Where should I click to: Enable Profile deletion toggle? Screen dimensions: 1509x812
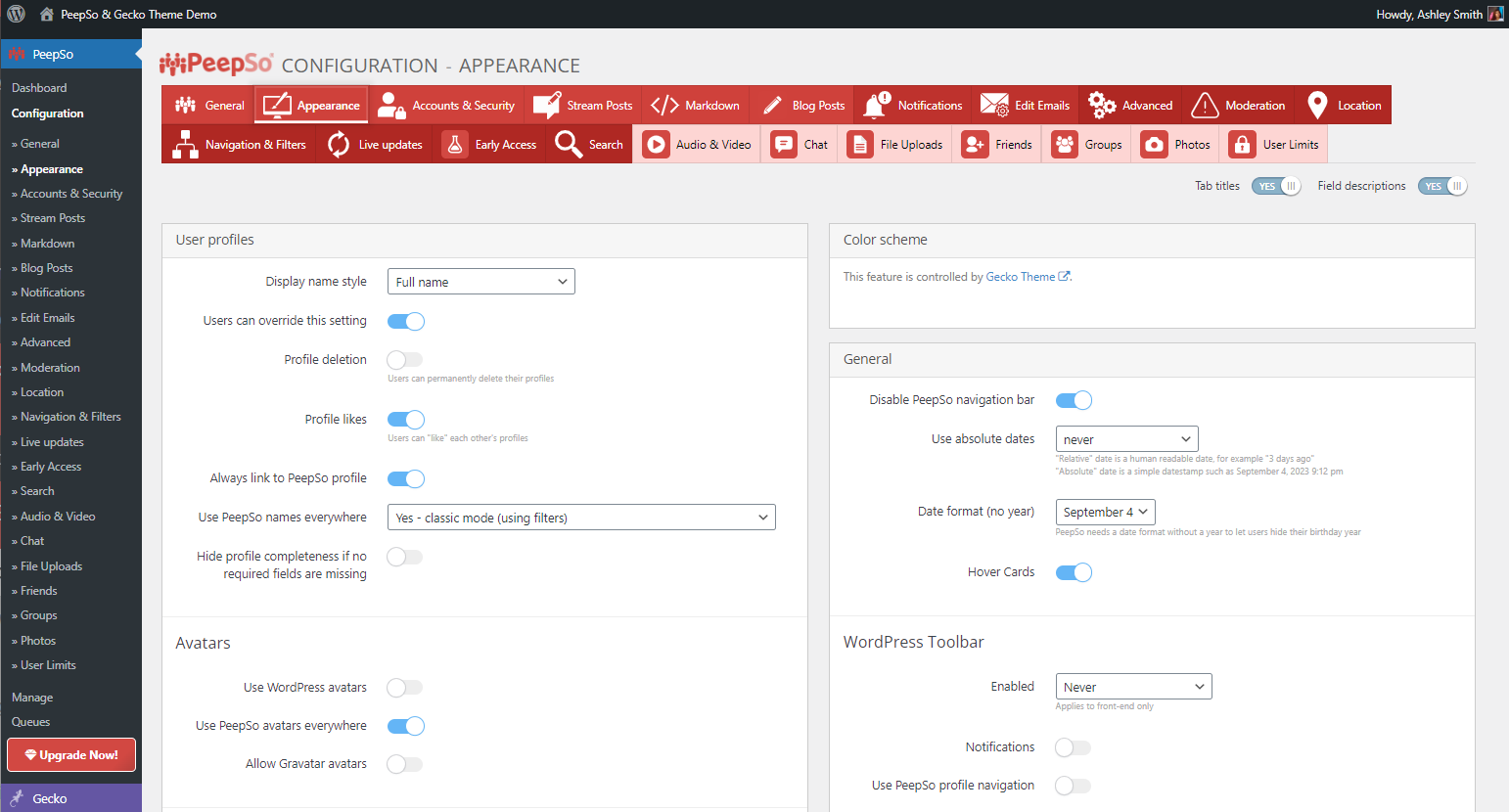pos(405,360)
